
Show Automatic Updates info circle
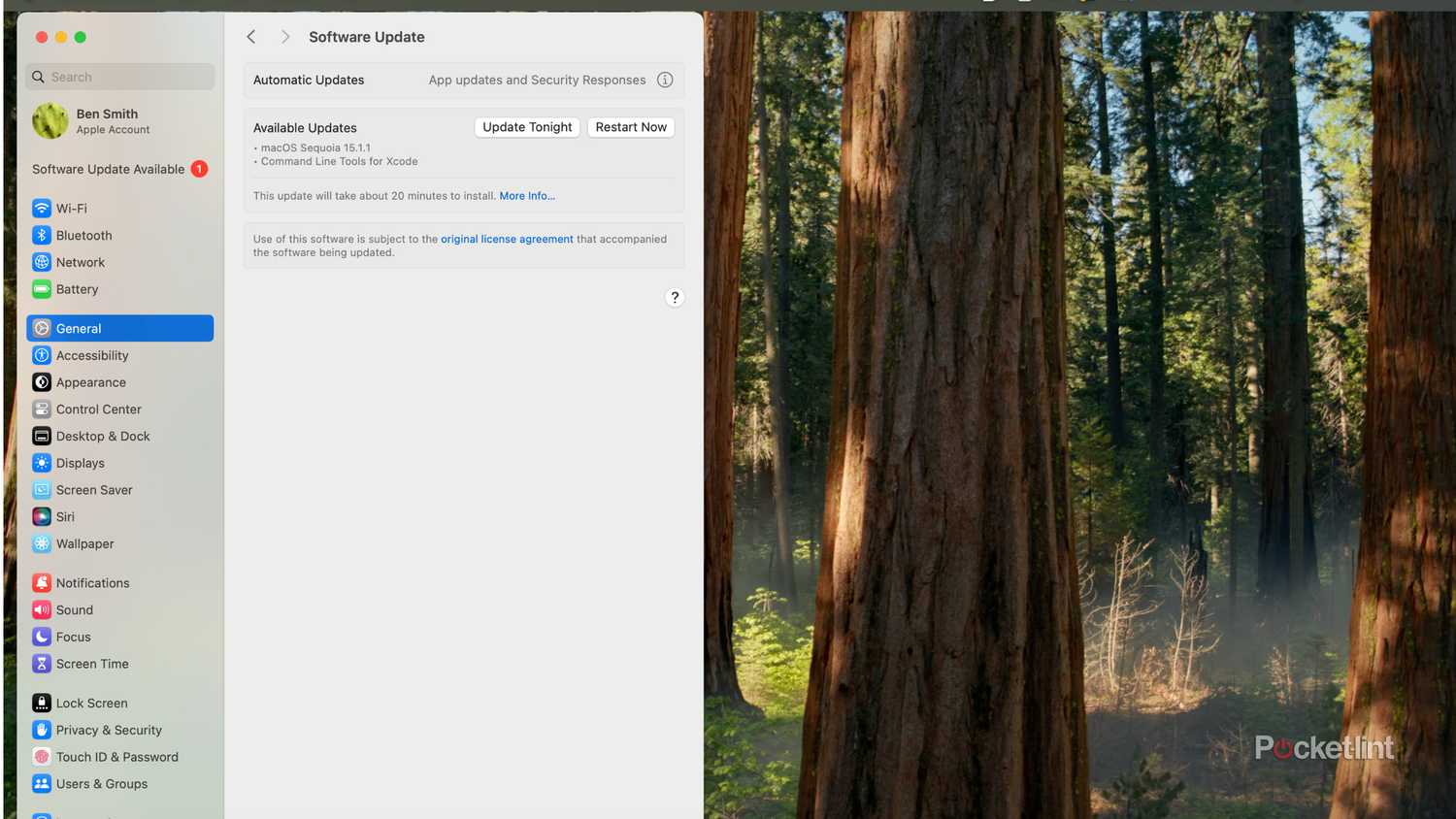[665, 81]
